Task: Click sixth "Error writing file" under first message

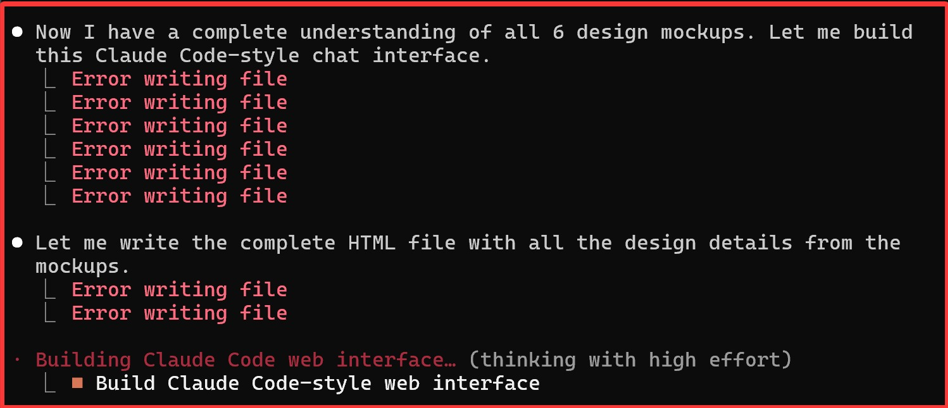Action: 179,196
